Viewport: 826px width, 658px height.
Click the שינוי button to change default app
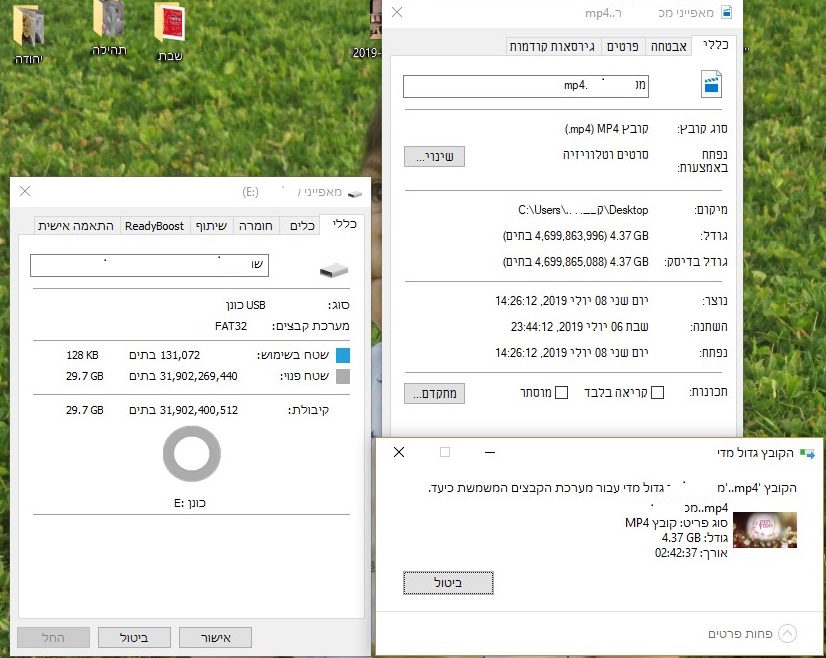pyautogui.click(x=434, y=157)
